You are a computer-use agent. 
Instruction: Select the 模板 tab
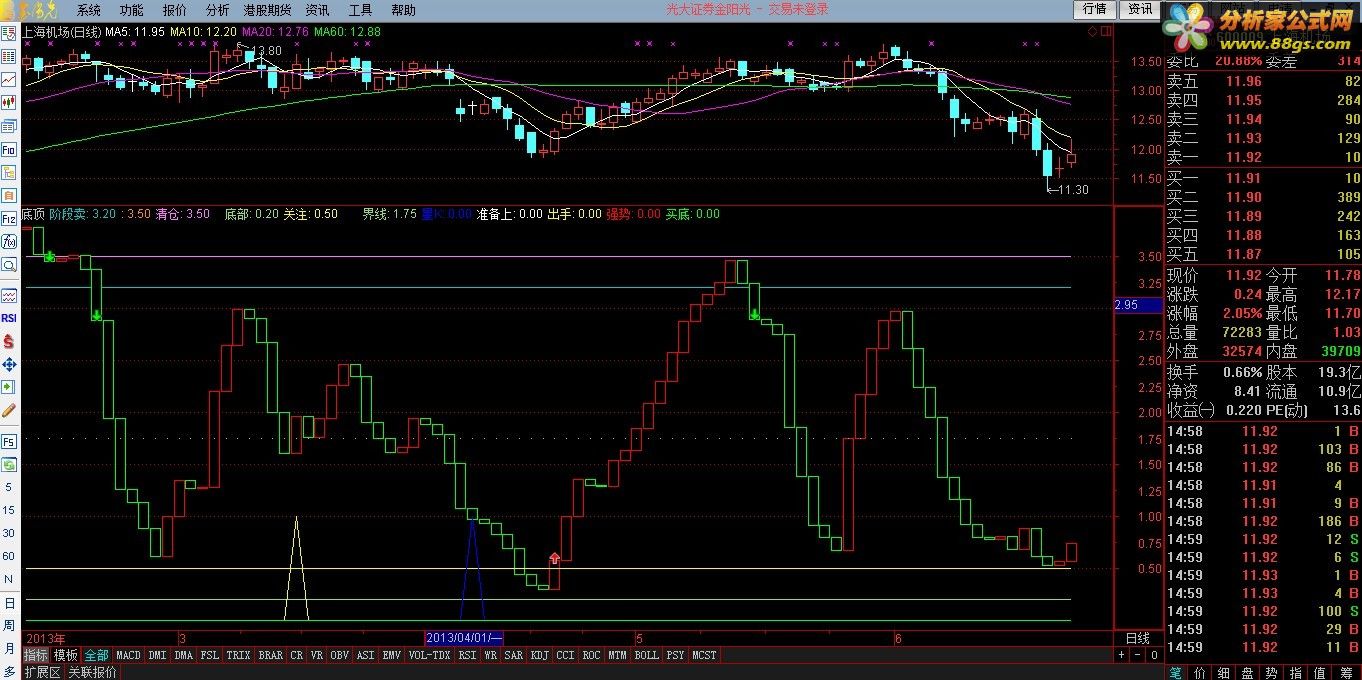tap(66, 655)
